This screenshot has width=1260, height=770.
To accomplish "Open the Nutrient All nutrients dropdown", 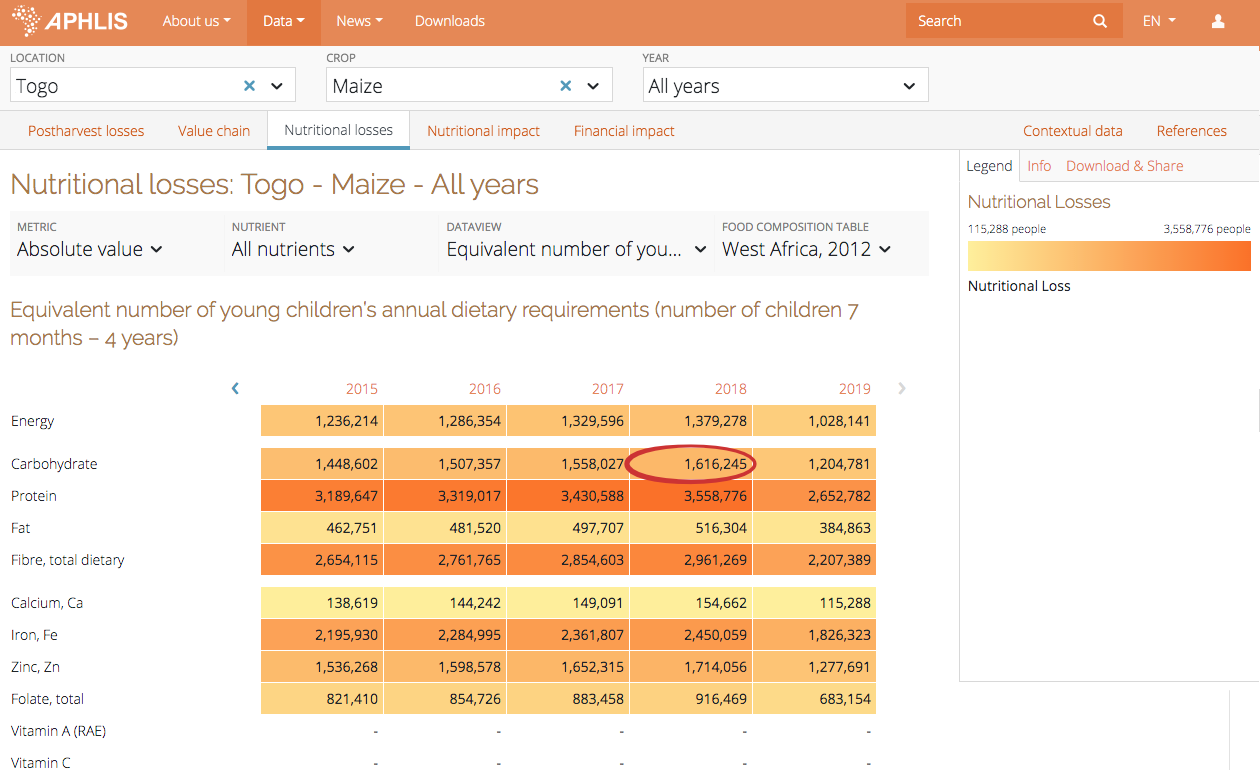I will pyautogui.click(x=293, y=249).
